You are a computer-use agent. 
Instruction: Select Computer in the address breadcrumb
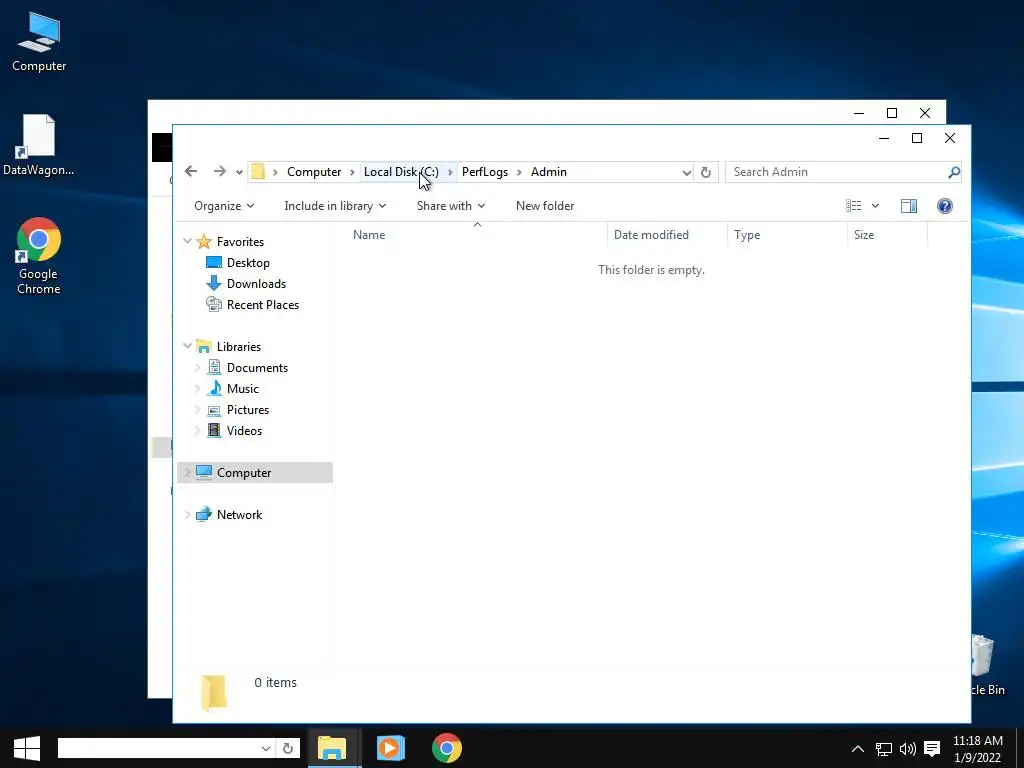[x=314, y=172]
